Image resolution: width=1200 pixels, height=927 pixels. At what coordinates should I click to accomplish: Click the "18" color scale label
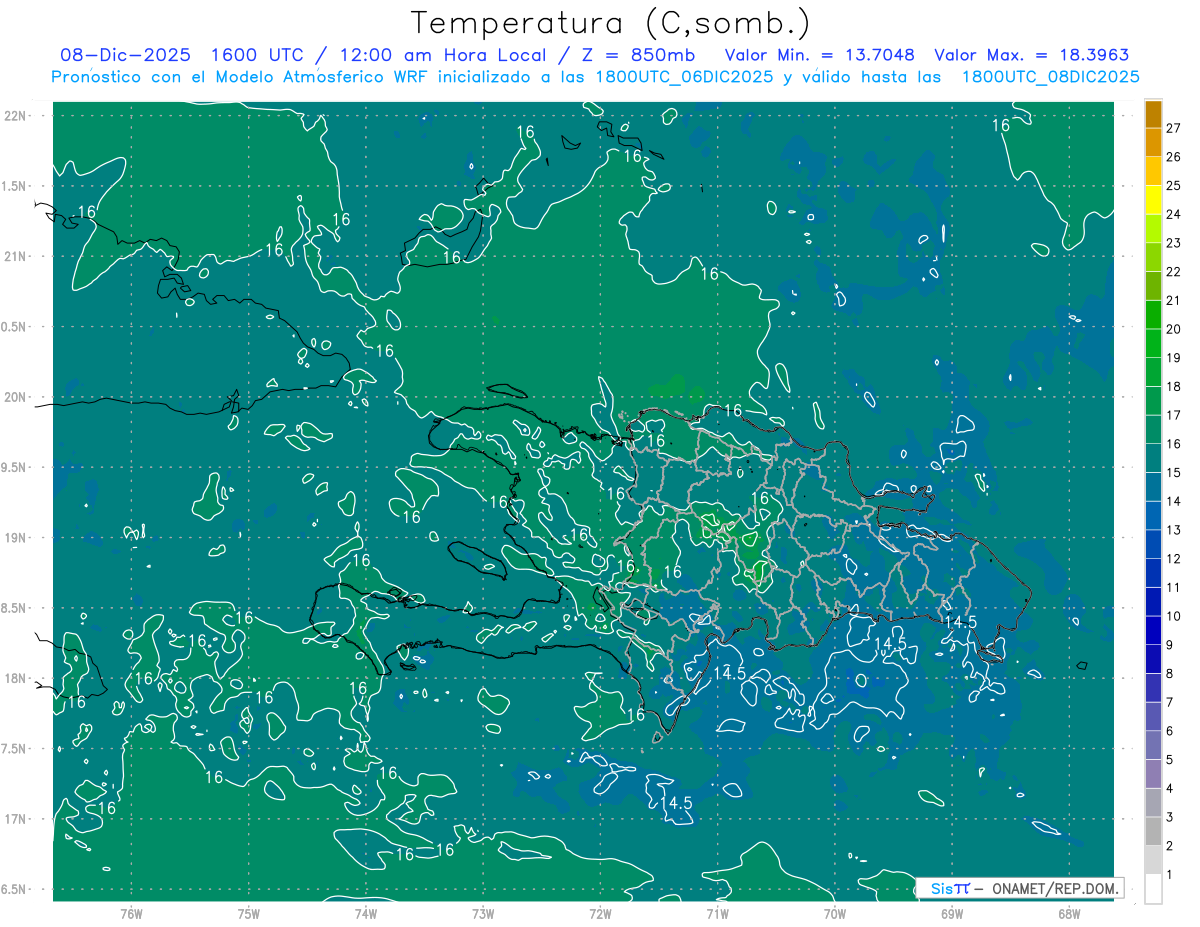1173,387
